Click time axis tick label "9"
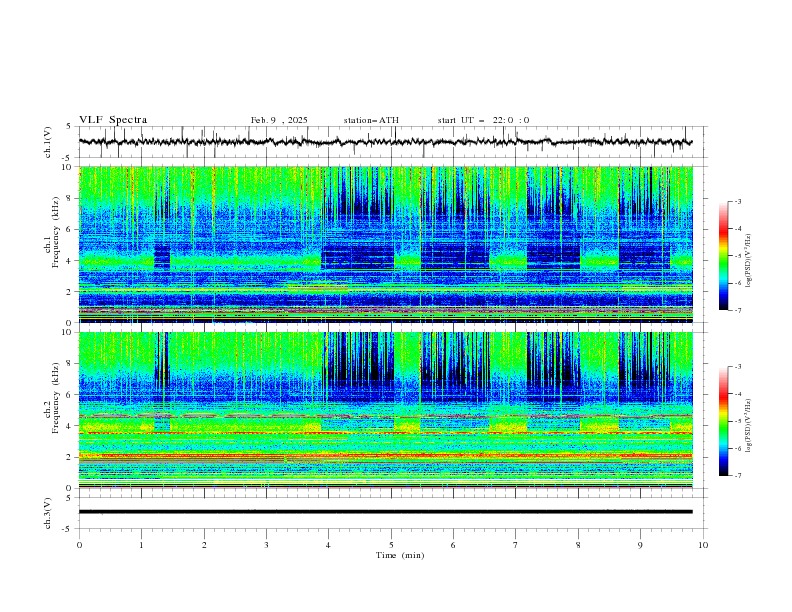792x612 pixels. point(640,545)
